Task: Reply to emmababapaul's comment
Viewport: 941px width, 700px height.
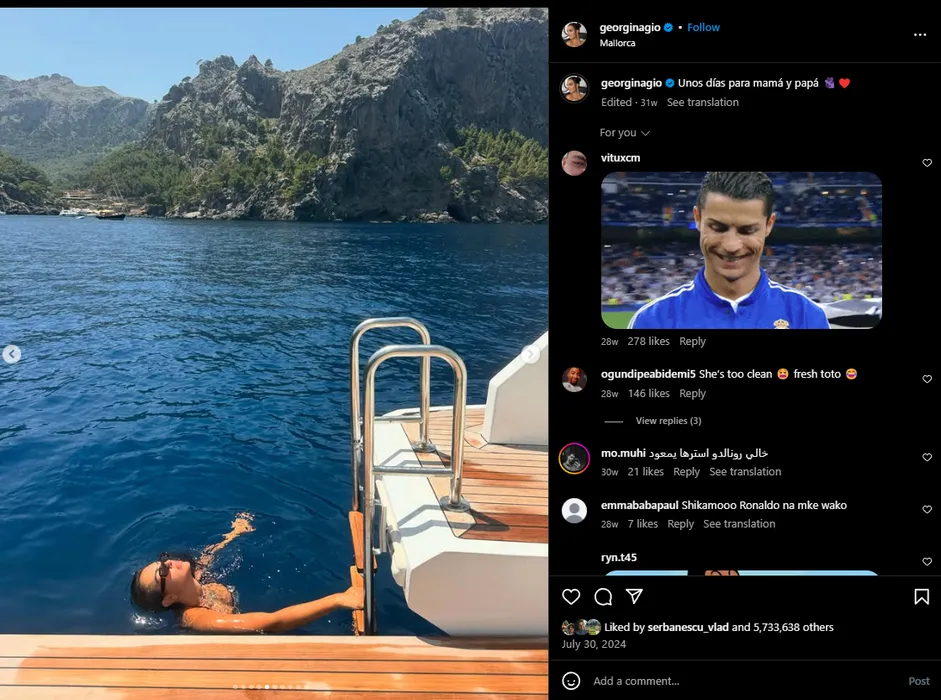Action: pyautogui.click(x=680, y=524)
